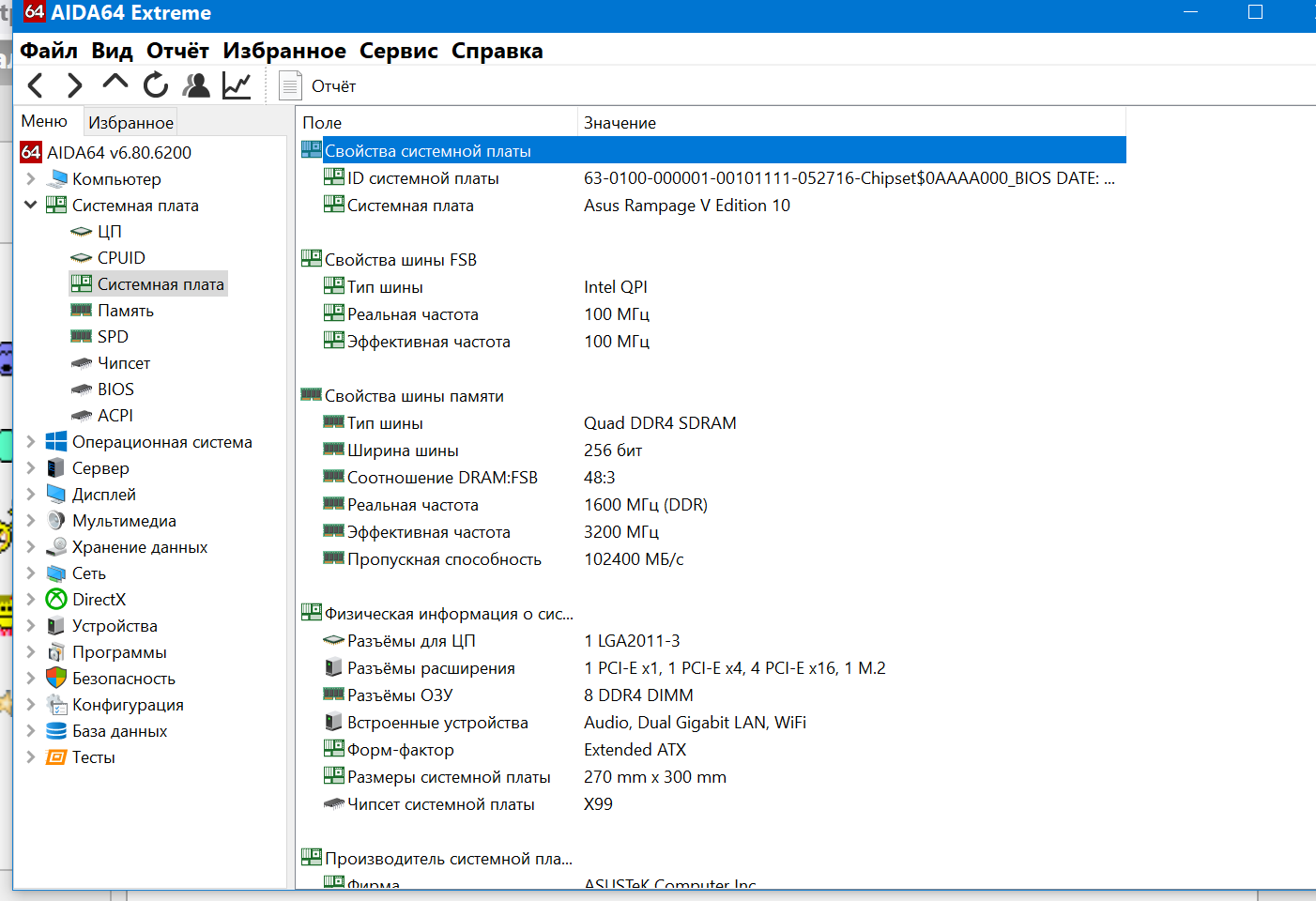Click the AIDA64 logo in the title bar

pyautogui.click(x=35, y=12)
